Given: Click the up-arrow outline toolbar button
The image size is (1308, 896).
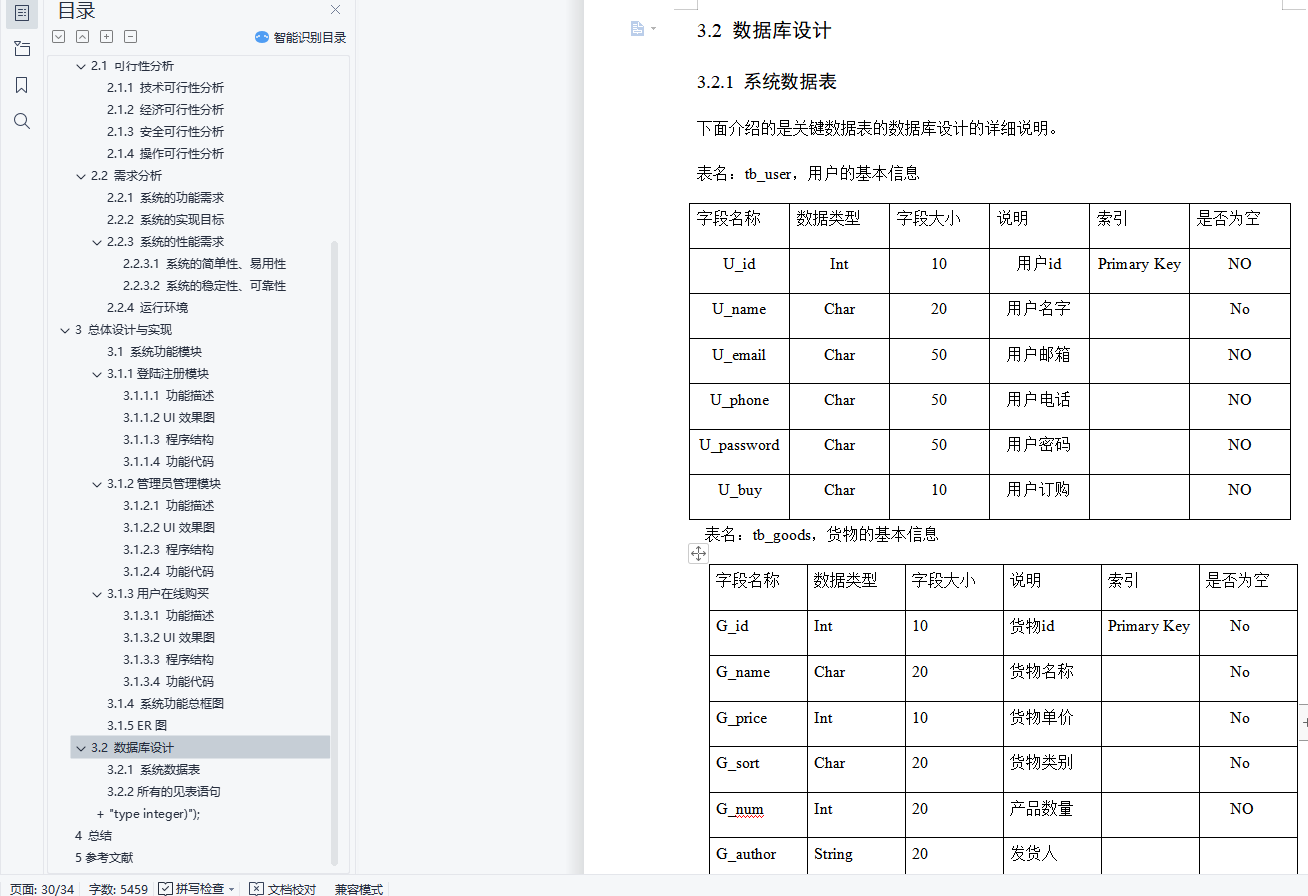Looking at the screenshot, I should (82, 37).
